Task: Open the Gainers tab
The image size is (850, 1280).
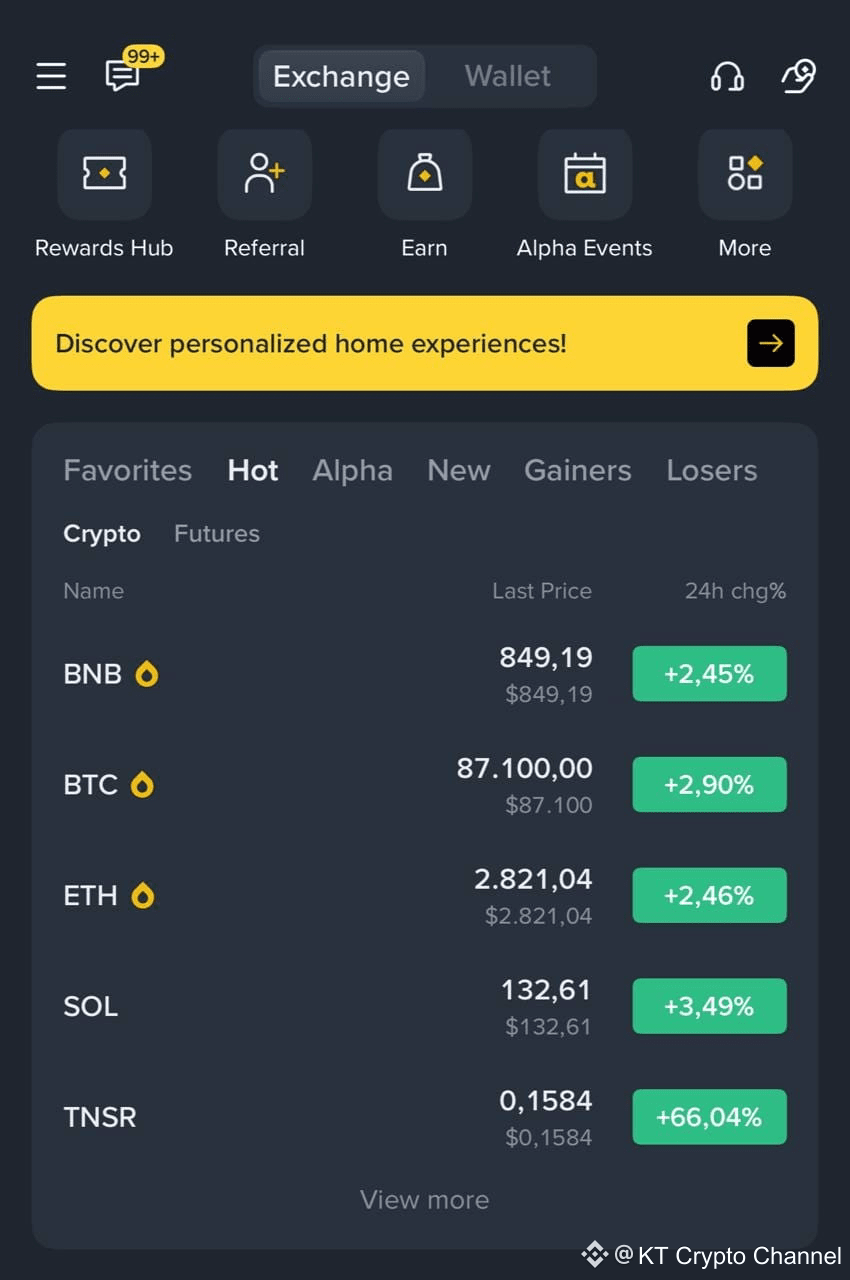Action: pos(578,470)
